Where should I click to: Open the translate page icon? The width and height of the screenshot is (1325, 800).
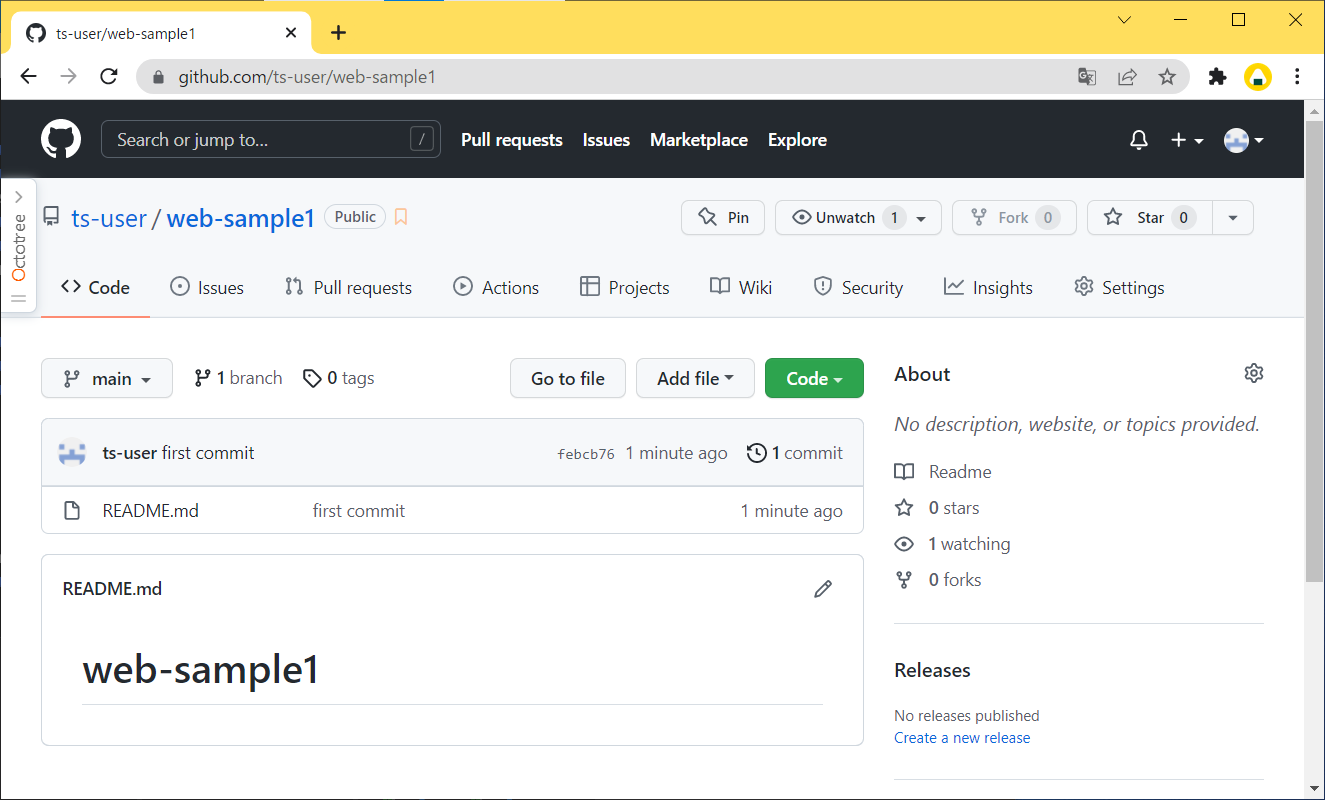click(x=1087, y=77)
